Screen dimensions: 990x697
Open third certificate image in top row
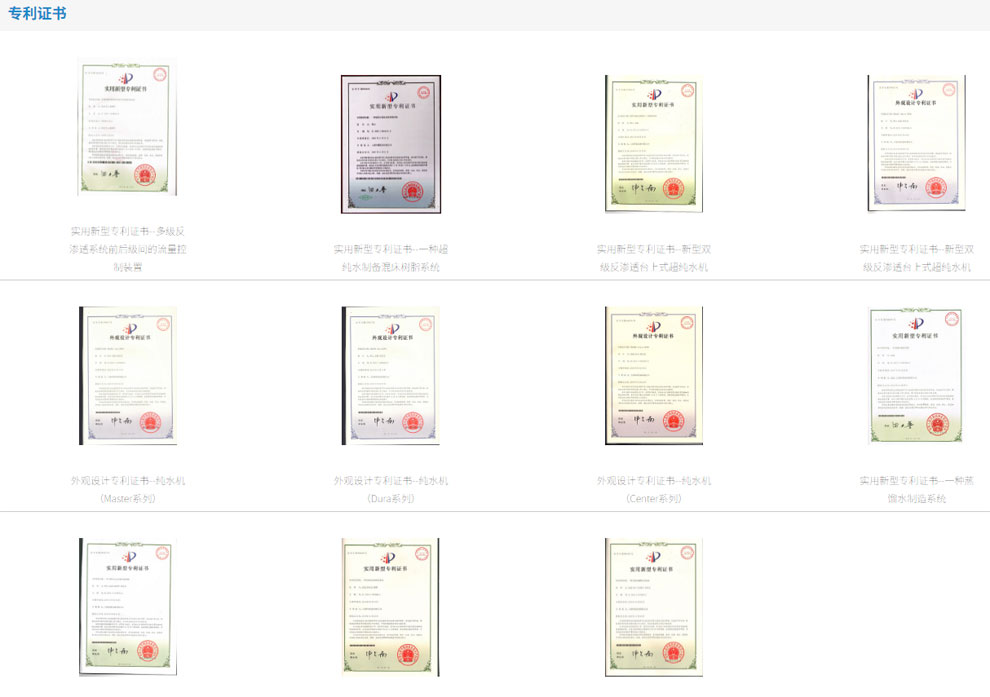click(x=653, y=143)
